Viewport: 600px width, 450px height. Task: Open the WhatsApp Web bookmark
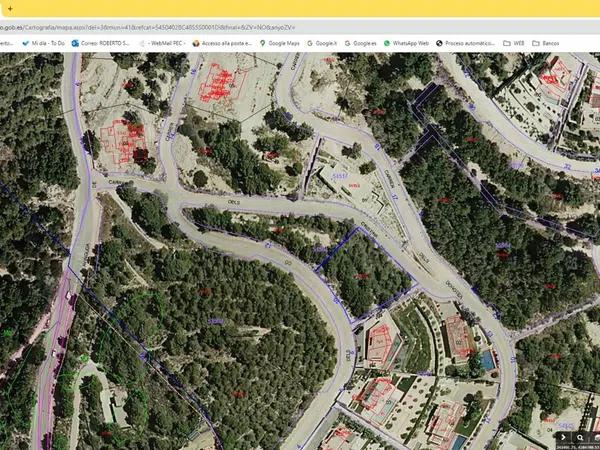(410, 44)
